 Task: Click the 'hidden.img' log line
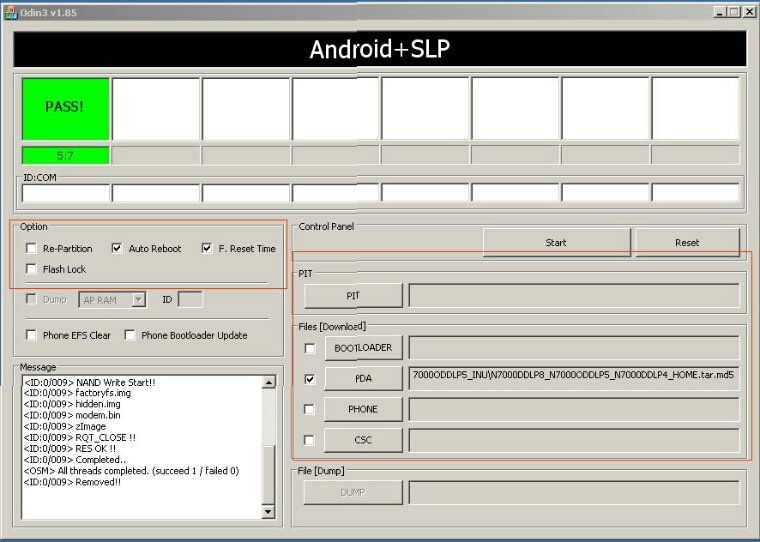72,404
